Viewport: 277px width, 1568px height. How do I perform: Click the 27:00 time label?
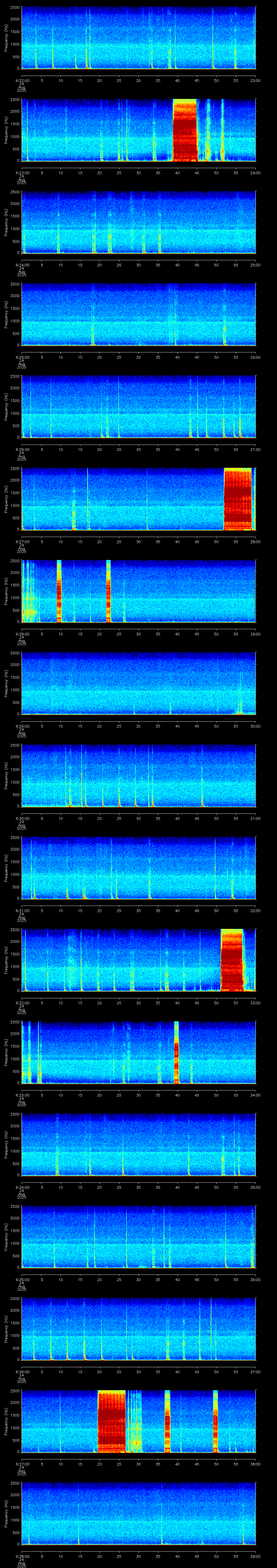point(255,449)
